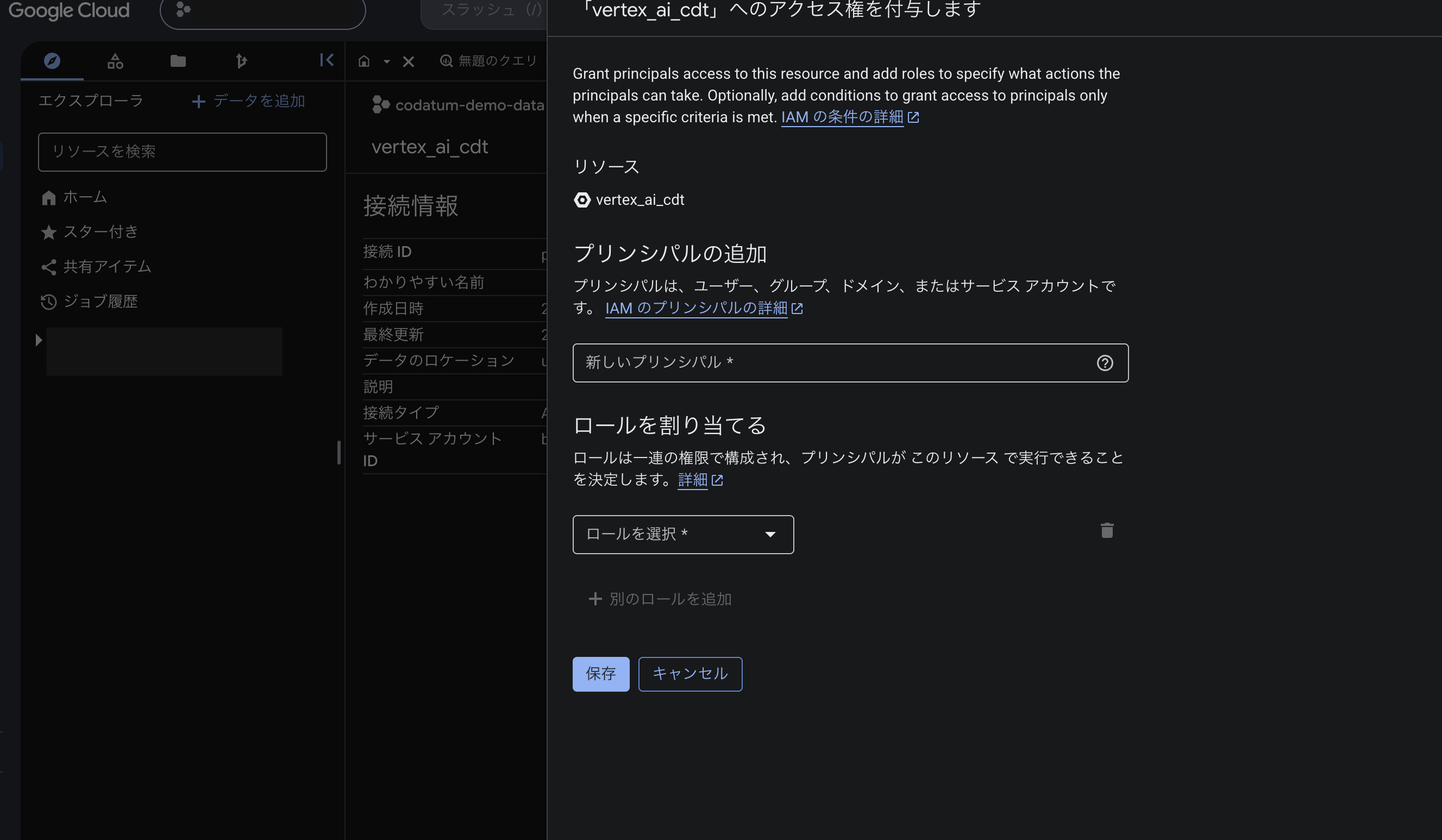Click the キャンセル button
1442x840 pixels.
(690, 674)
